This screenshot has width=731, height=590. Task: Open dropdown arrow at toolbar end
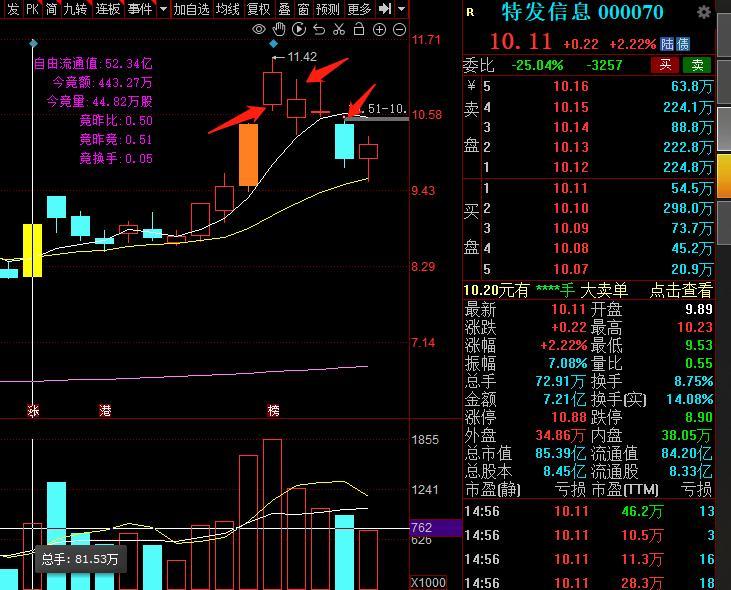401,8
